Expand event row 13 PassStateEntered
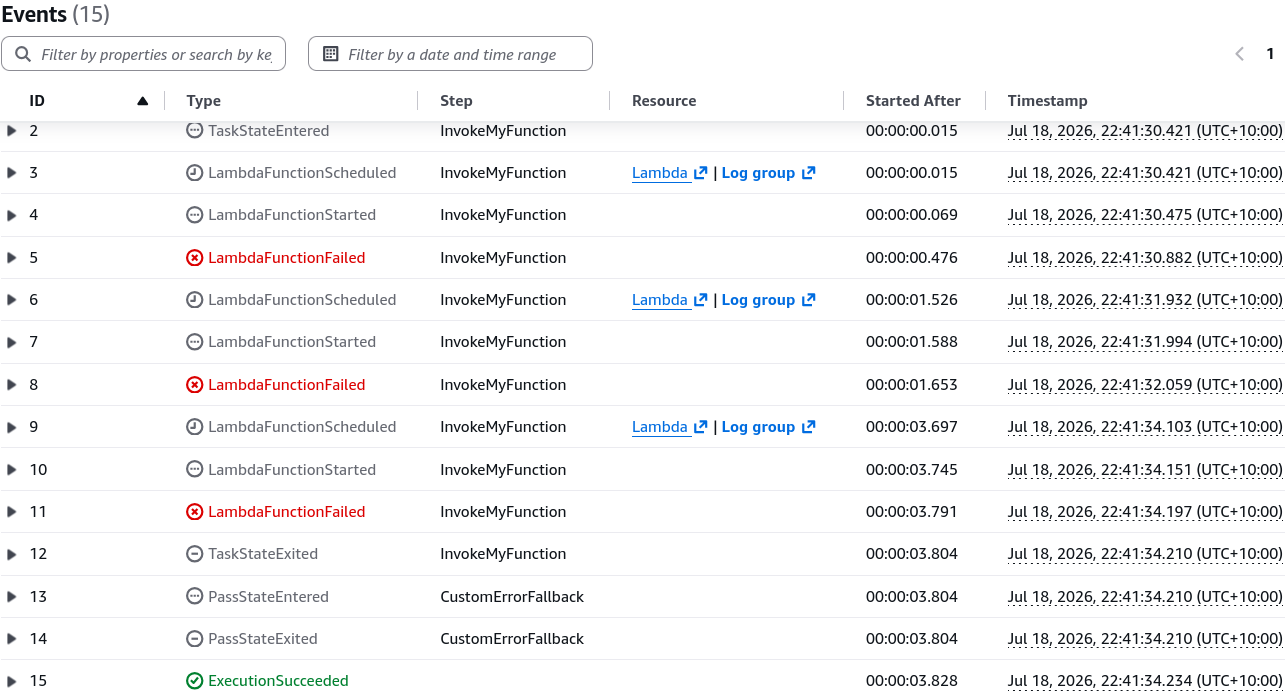Image resolution: width=1285 pixels, height=694 pixels. point(12,597)
